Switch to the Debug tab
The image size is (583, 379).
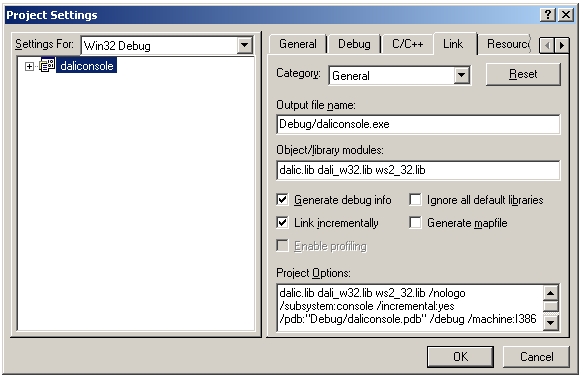(354, 44)
